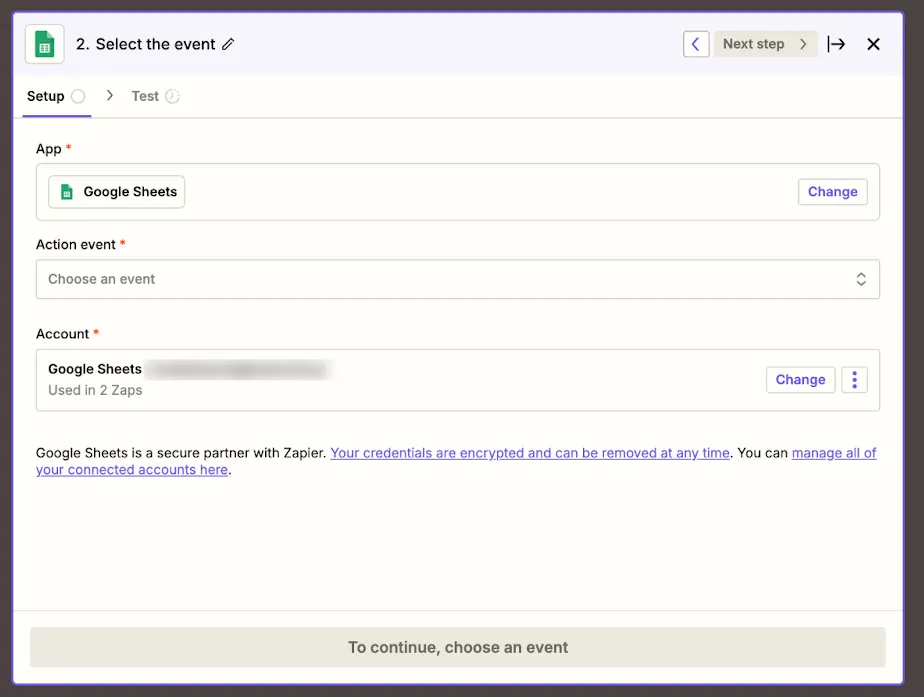This screenshot has width=924, height=697.
Task: Expand panel using the arrow-to-bar icon
Action: 836,44
